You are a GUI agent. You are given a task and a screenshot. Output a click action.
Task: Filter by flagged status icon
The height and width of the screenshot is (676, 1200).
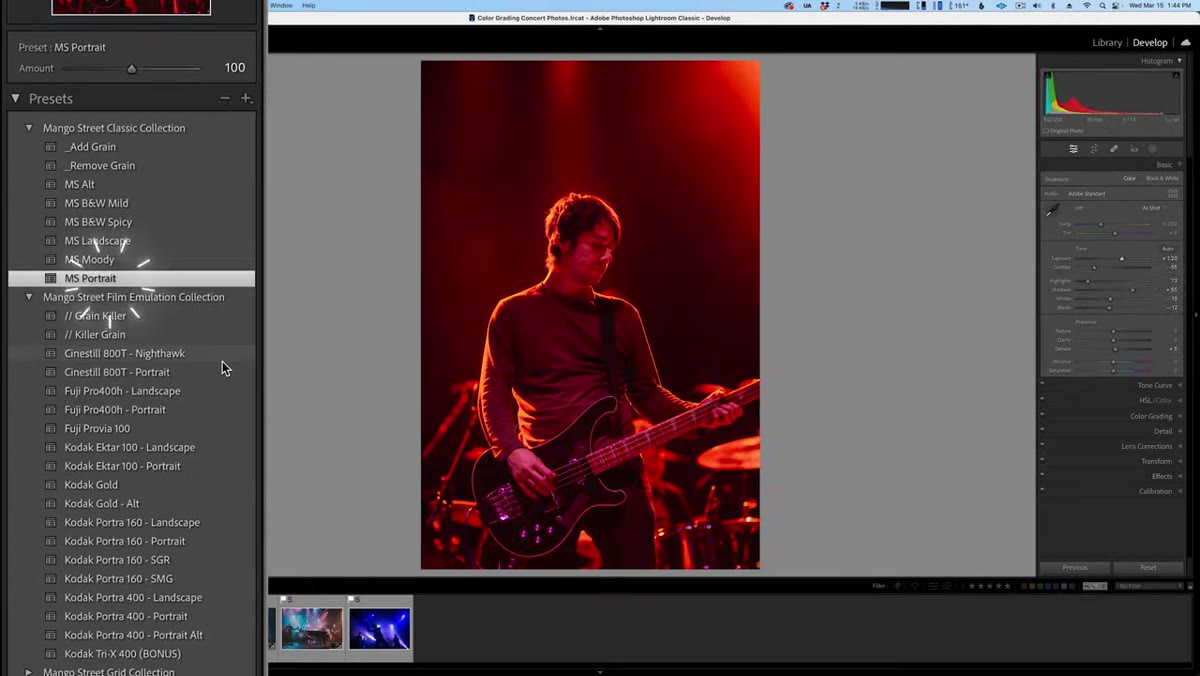(896, 586)
